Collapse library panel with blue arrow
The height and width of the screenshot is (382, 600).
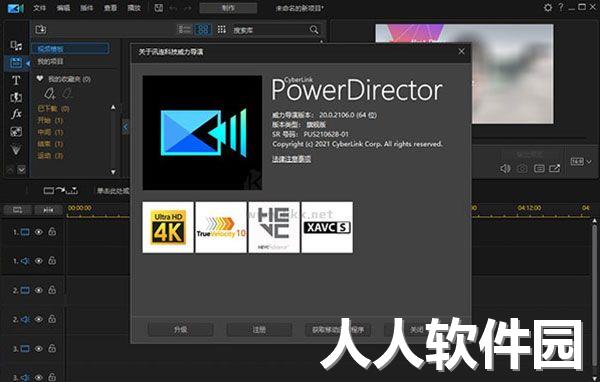click(x=125, y=127)
